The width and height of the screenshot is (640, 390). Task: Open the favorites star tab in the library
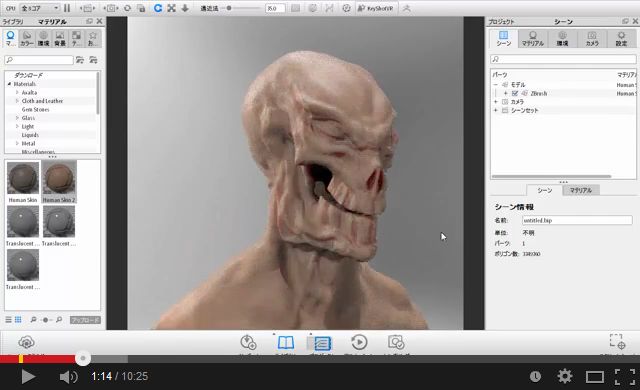(x=93, y=38)
